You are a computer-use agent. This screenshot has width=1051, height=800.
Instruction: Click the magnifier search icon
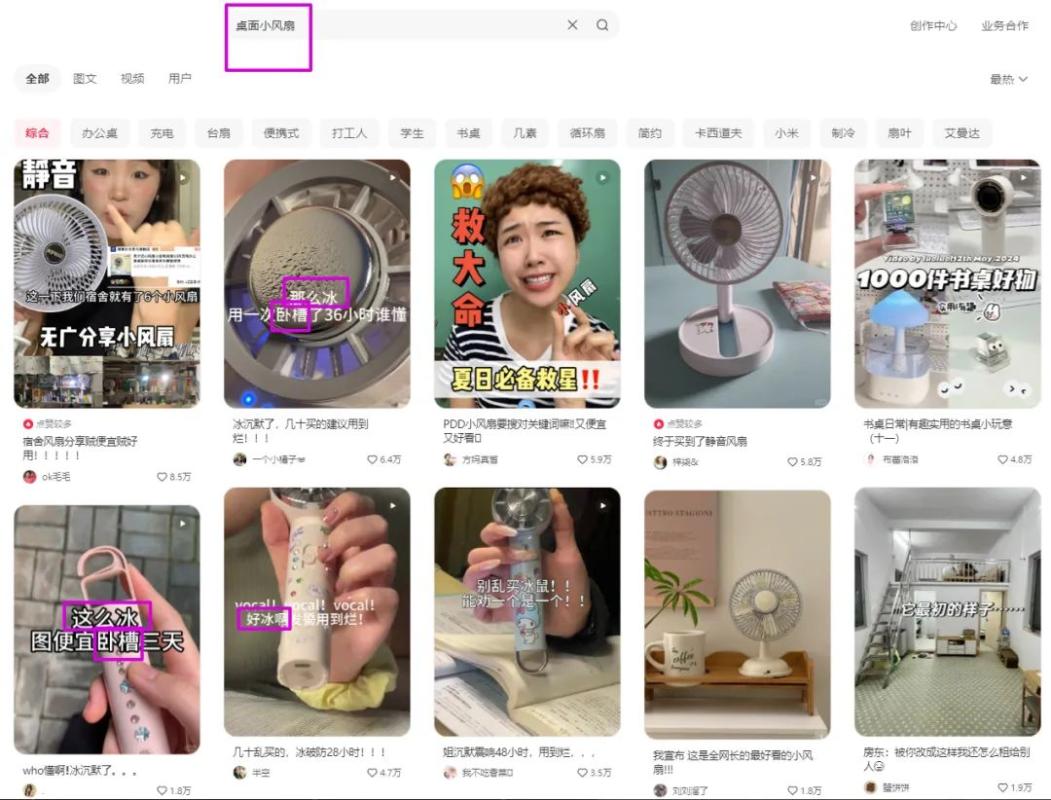[603, 25]
